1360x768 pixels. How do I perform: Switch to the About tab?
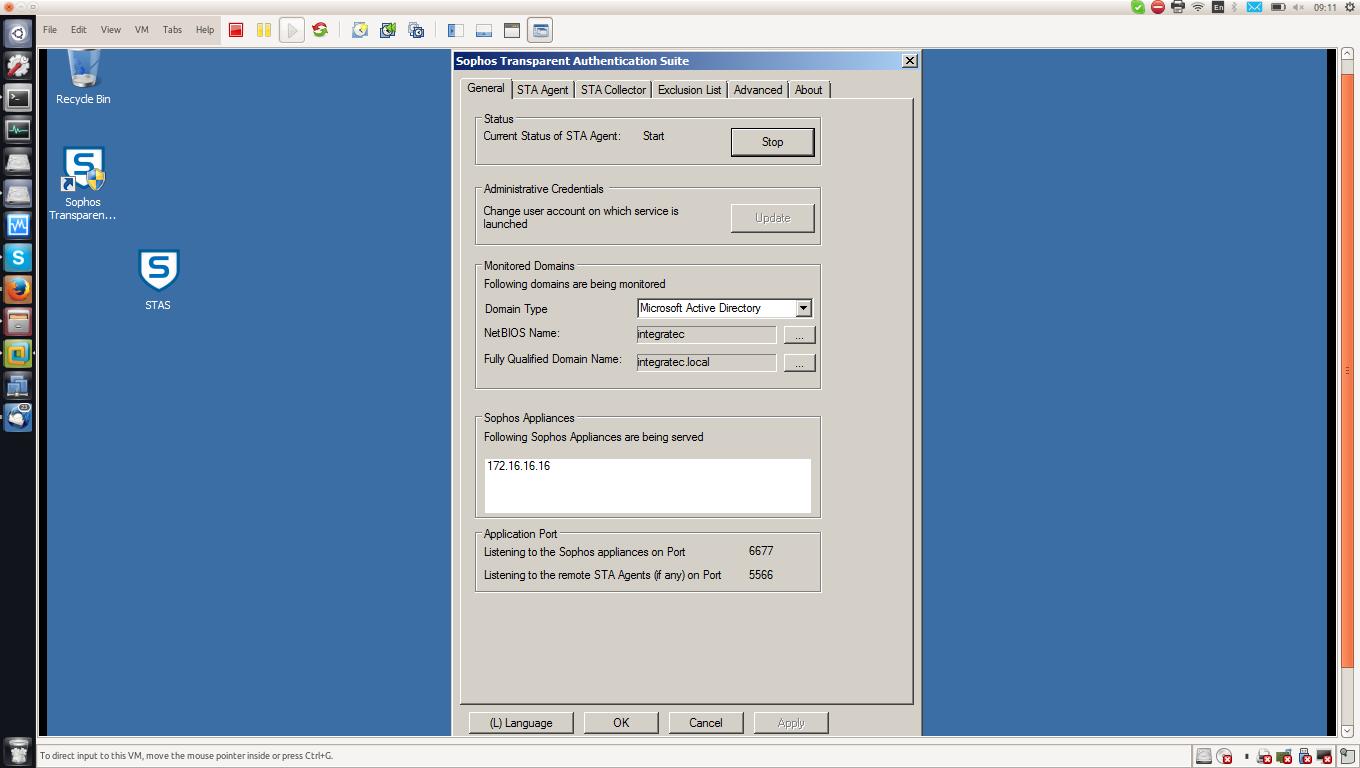[x=808, y=90]
